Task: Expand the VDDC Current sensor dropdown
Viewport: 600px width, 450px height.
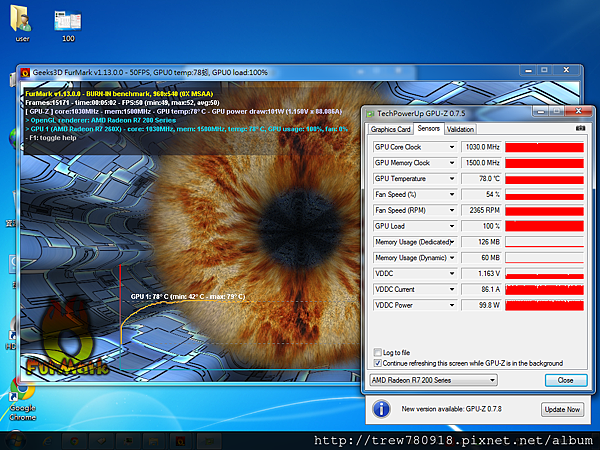Action: (x=452, y=289)
